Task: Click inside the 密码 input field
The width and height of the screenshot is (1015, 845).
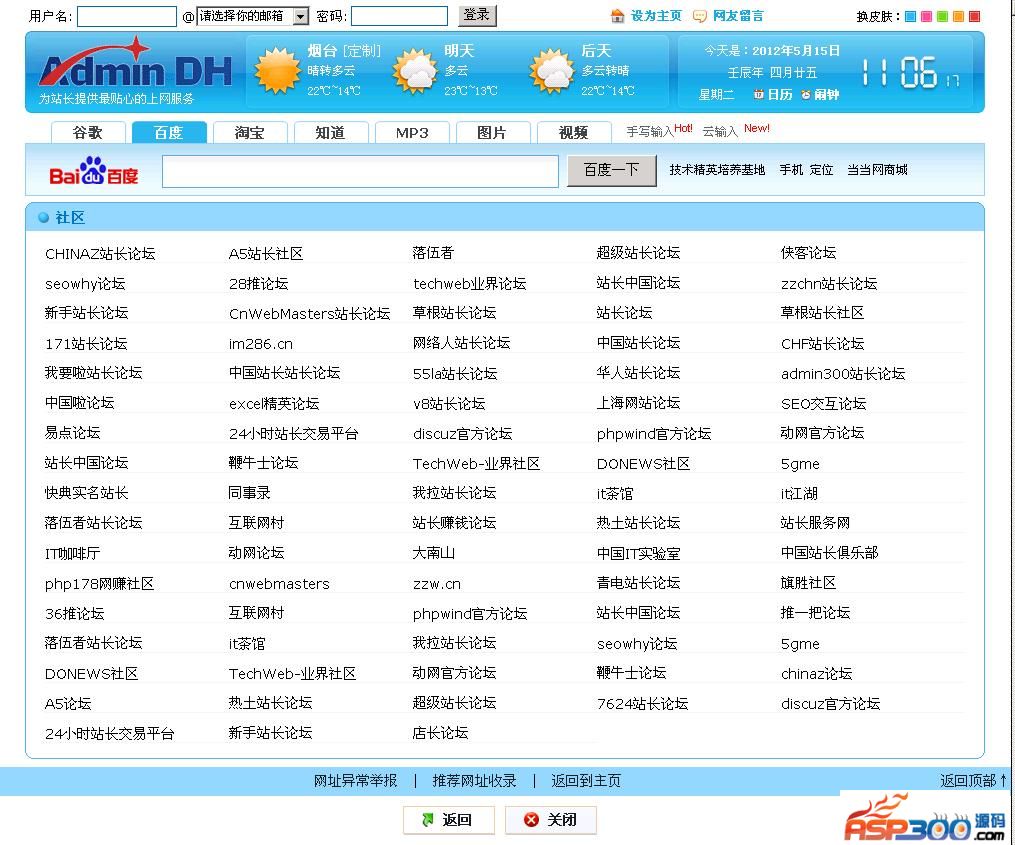Action: [x=399, y=16]
